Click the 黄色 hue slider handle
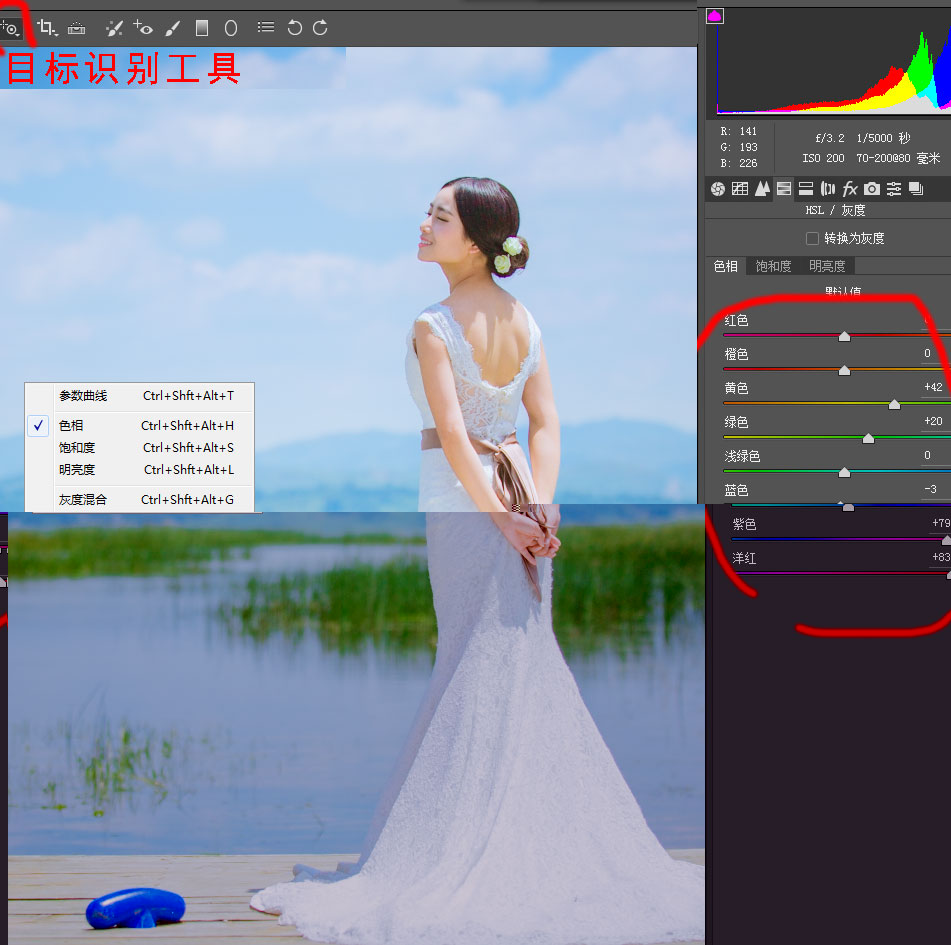The height and width of the screenshot is (945, 951). (x=894, y=405)
